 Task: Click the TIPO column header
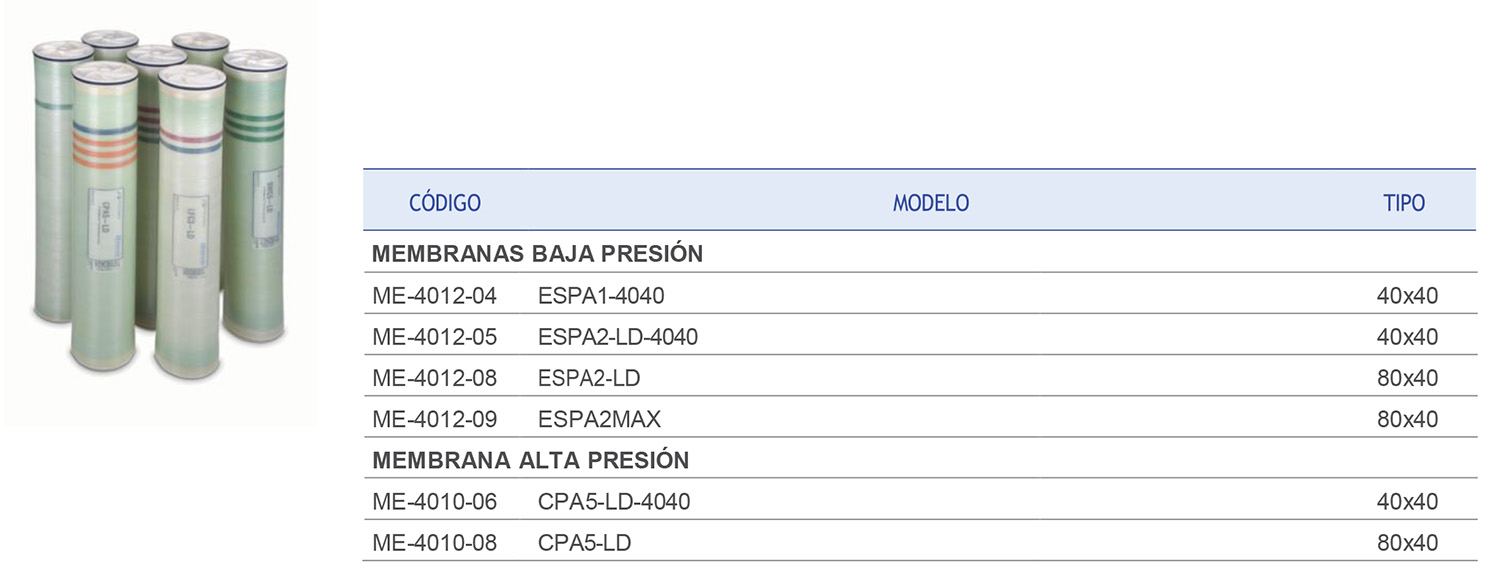click(x=1404, y=203)
